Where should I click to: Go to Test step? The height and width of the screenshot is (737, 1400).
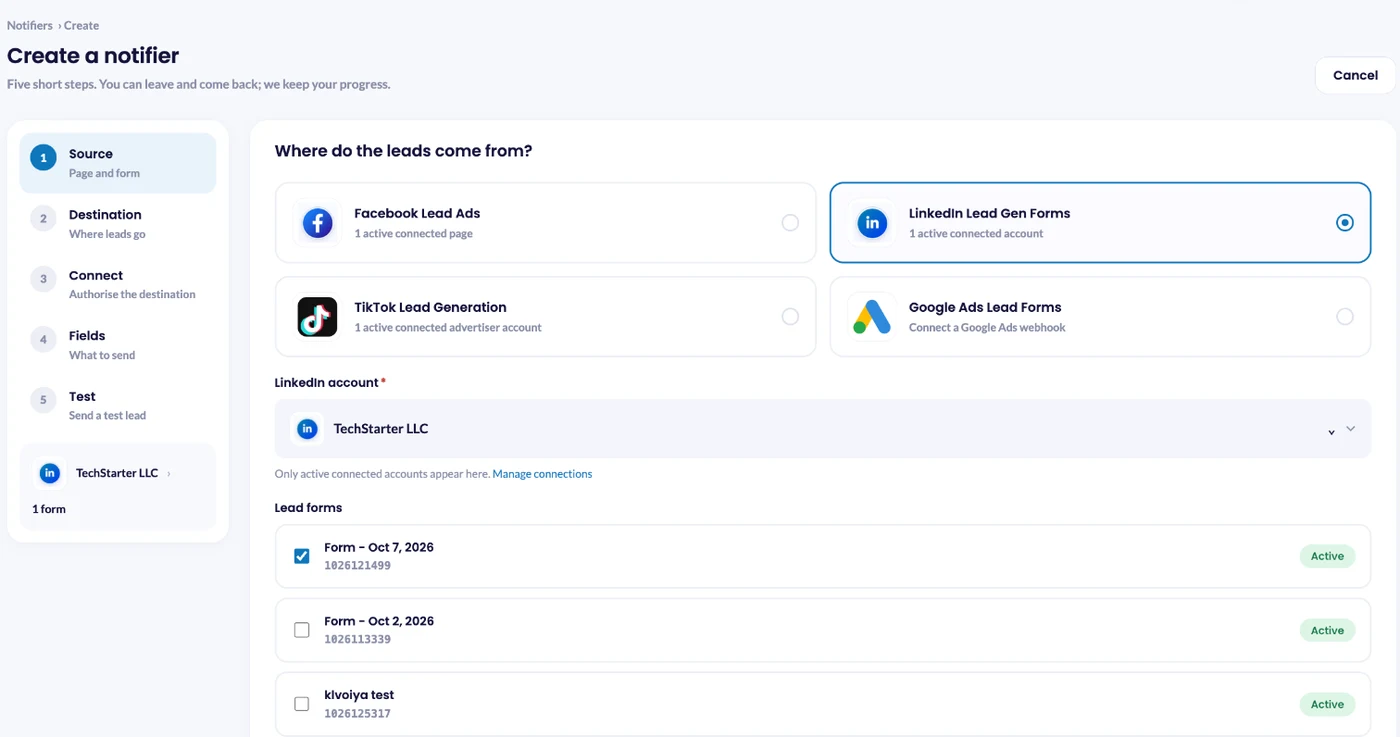pyautogui.click(x=118, y=405)
